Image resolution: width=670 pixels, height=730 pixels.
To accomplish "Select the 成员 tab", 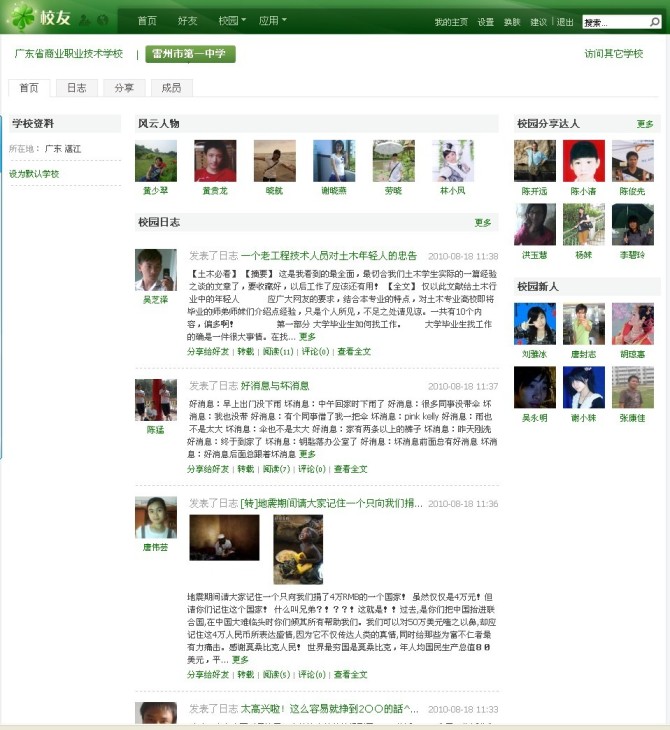I will 171,88.
